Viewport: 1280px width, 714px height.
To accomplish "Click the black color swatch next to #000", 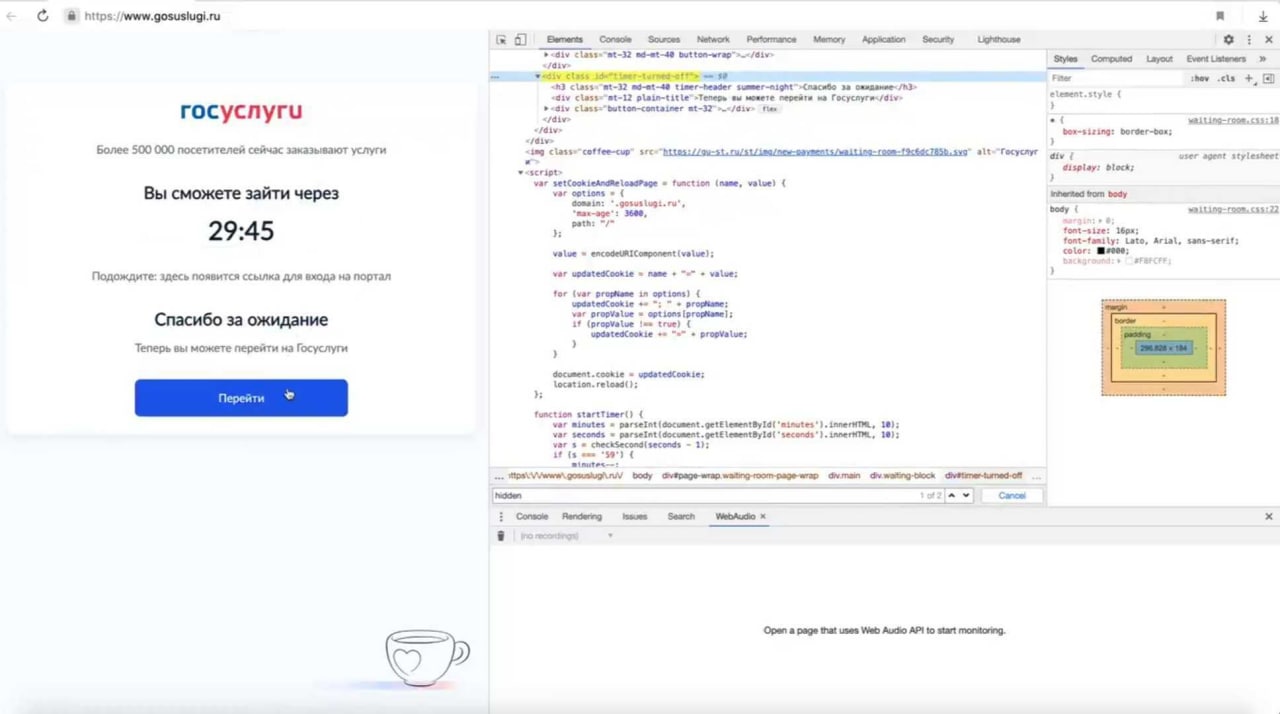I will click(x=1101, y=251).
